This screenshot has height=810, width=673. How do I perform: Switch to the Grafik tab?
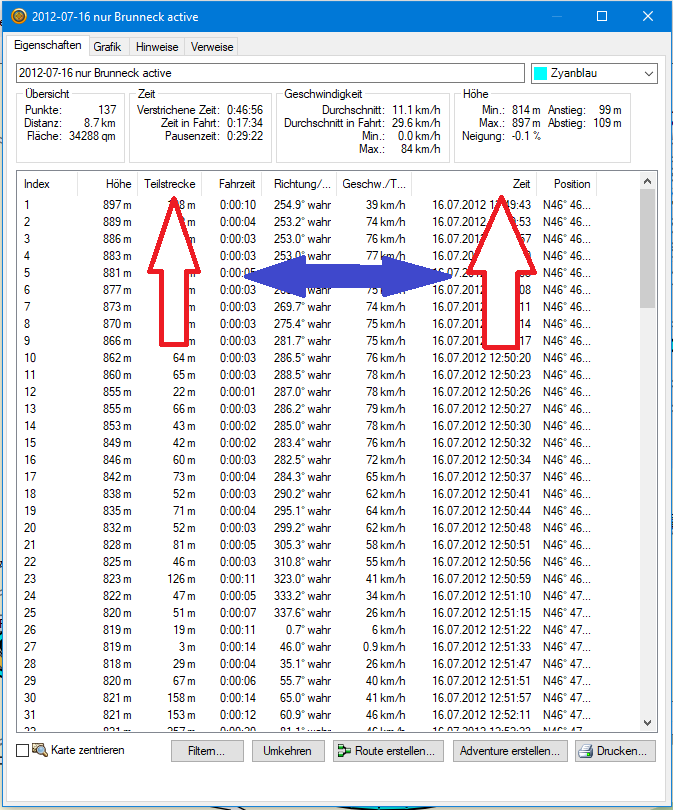pyautogui.click(x=107, y=47)
